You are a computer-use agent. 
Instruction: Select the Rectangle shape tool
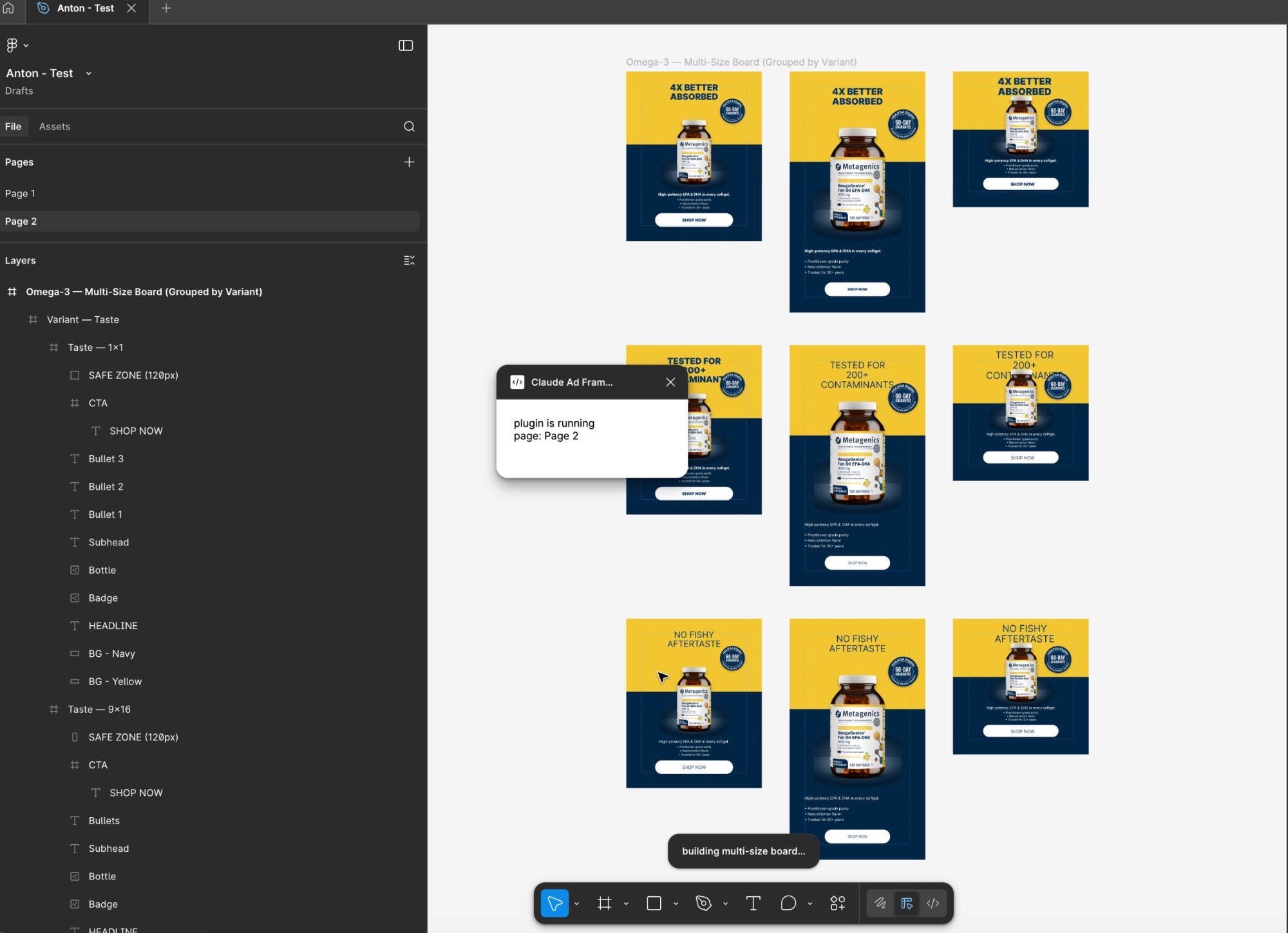pyautogui.click(x=654, y=903)
